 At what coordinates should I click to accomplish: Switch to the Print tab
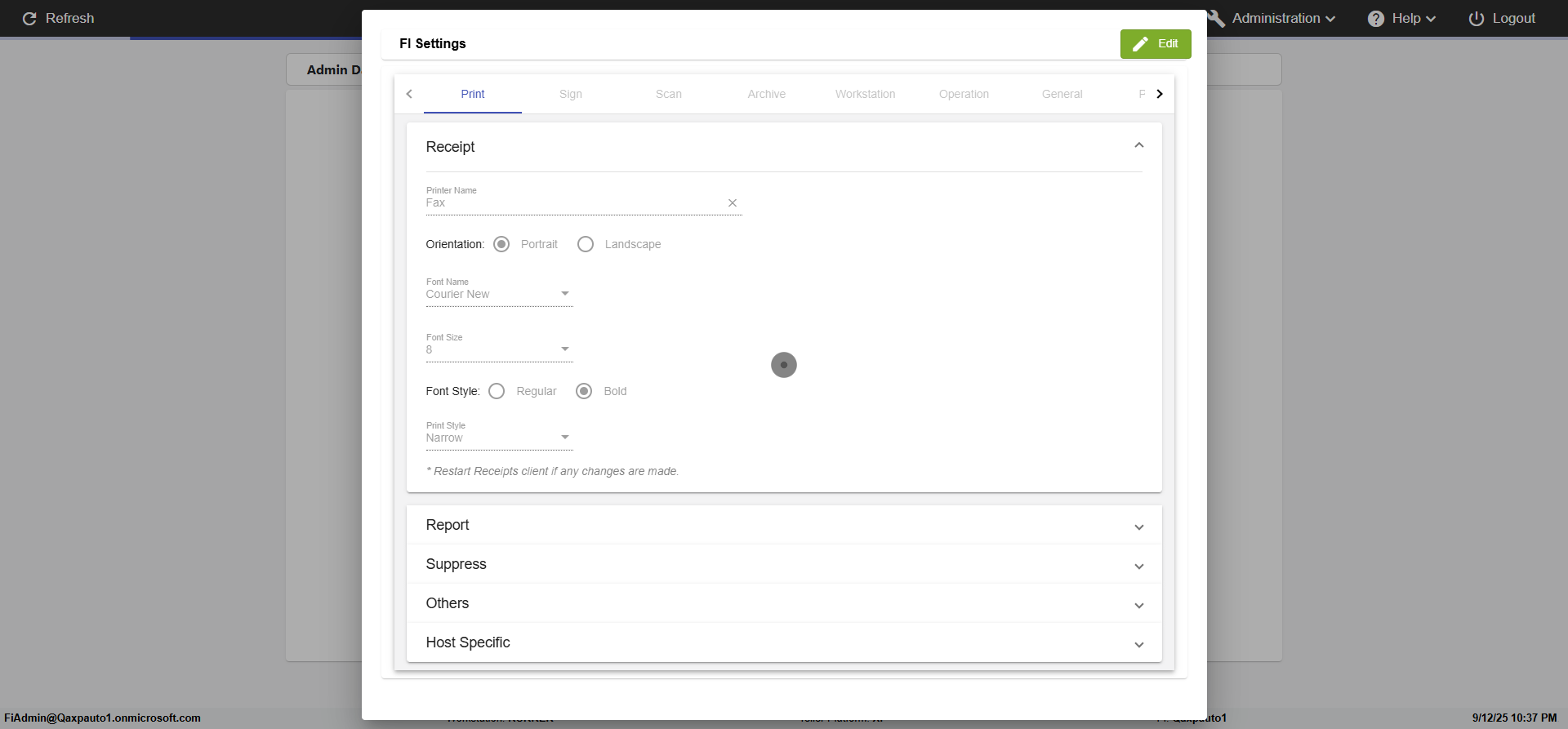pos(473,94)
